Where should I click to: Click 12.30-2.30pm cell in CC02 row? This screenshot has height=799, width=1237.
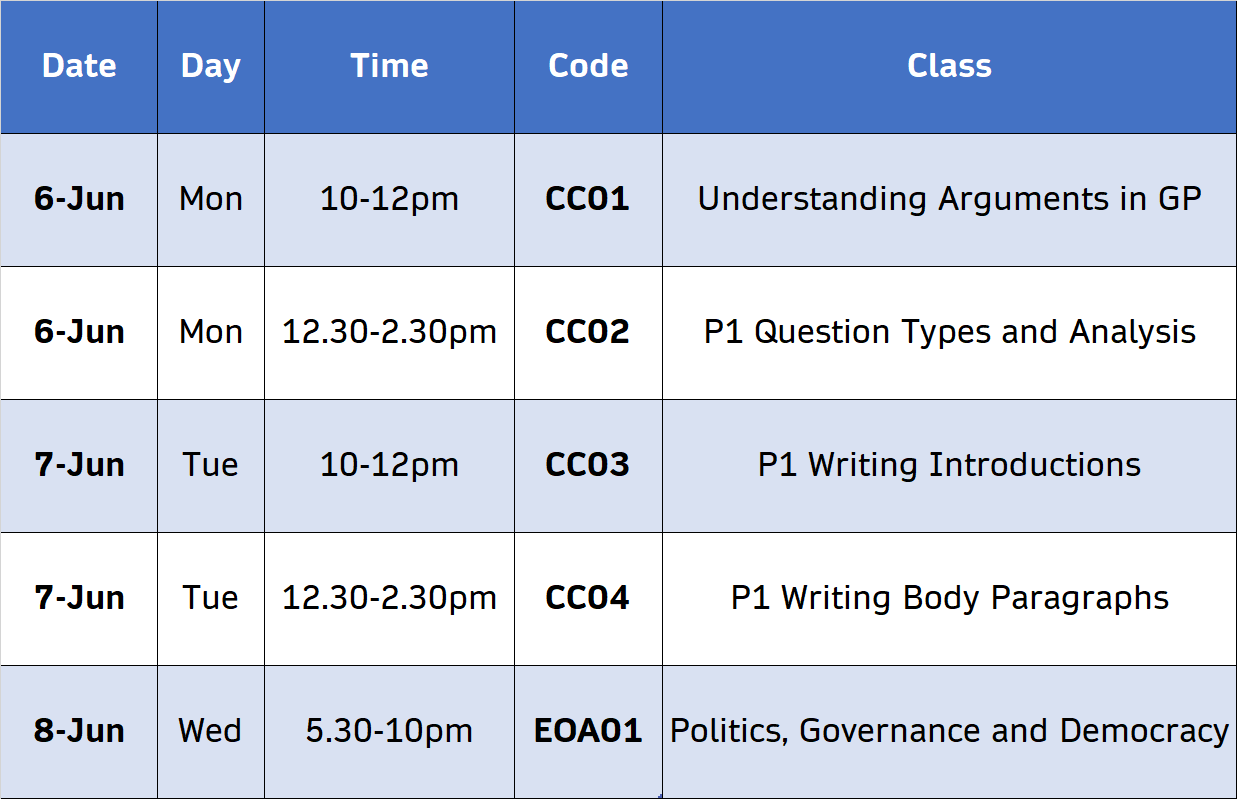pos(389,332)
